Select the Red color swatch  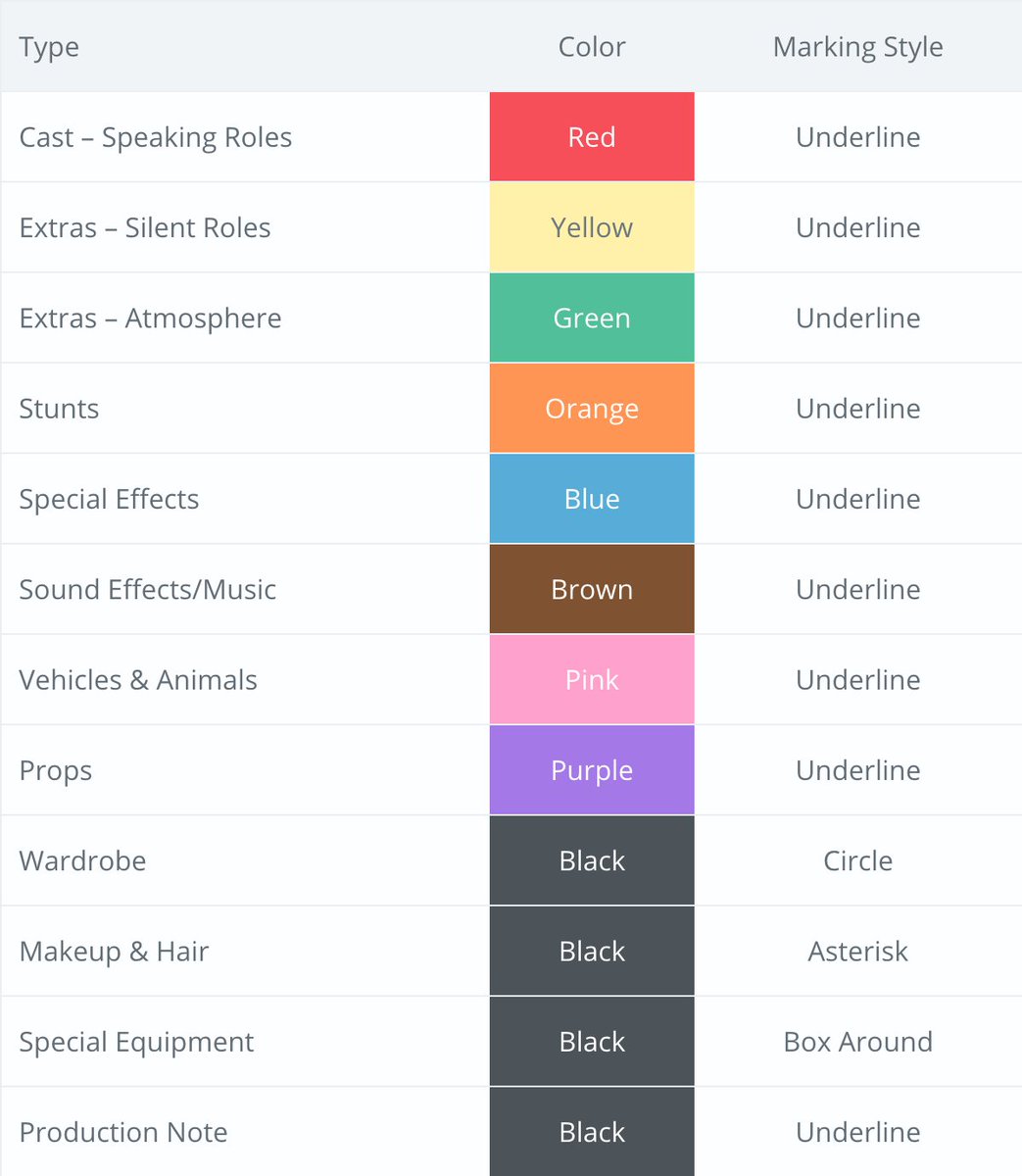592,137
